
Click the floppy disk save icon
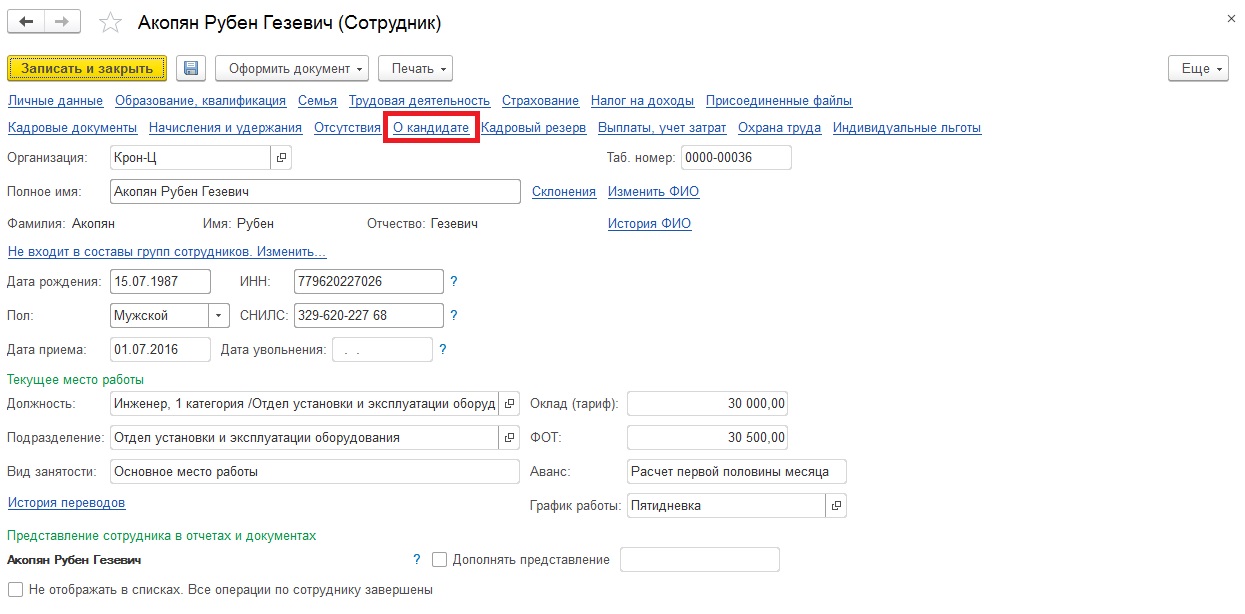click(x=191, y=68)
